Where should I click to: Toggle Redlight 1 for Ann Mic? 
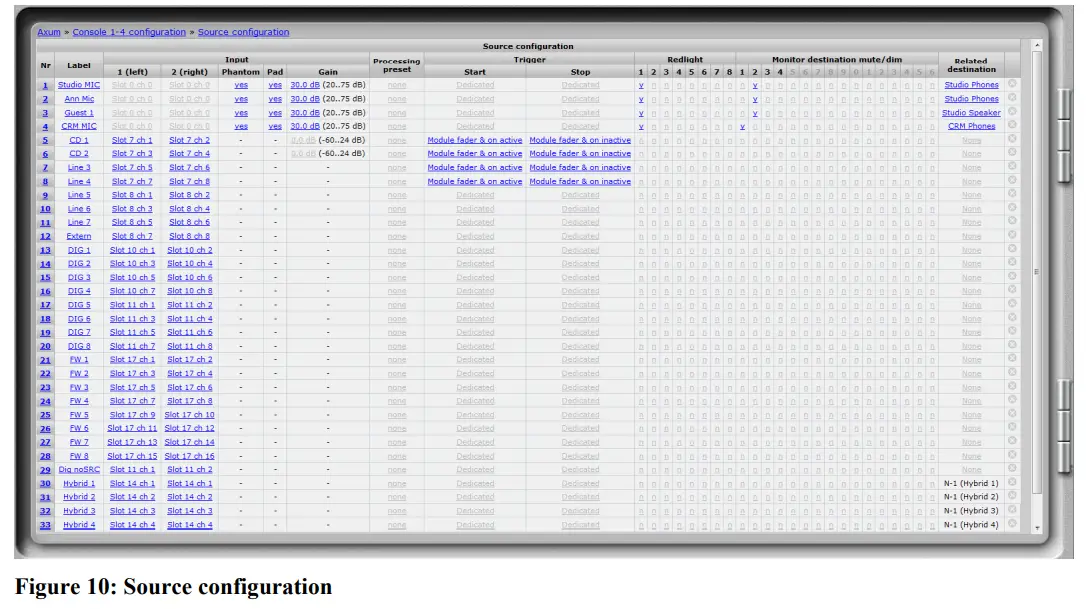641,99
